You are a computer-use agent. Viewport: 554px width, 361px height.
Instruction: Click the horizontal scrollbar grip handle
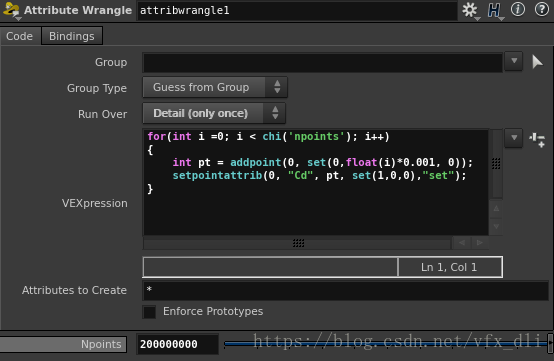pos(299,243)
